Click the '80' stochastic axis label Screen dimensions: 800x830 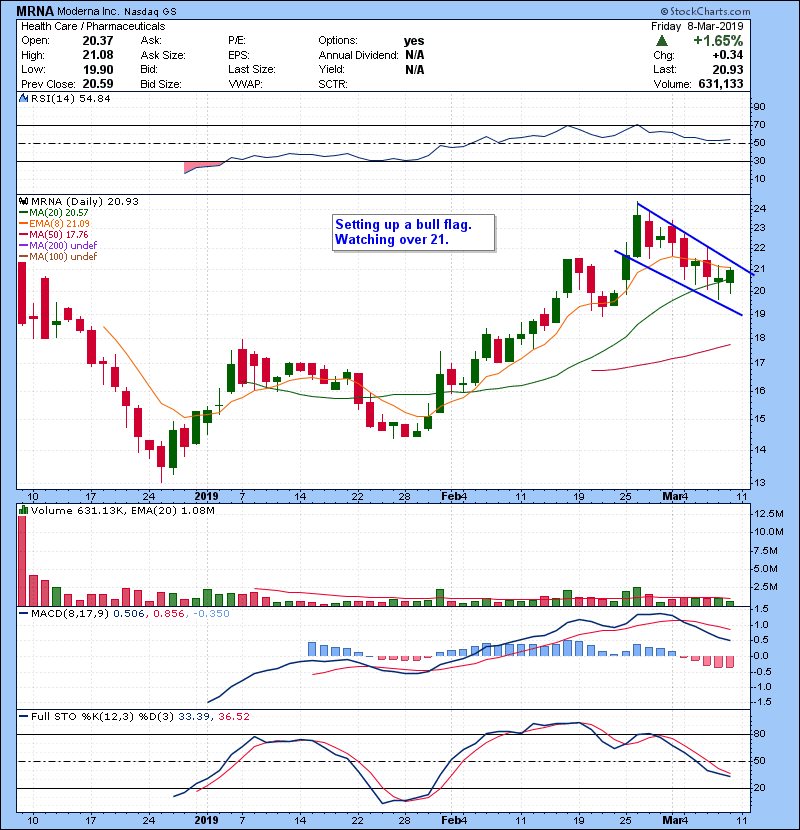coord(760,734)
